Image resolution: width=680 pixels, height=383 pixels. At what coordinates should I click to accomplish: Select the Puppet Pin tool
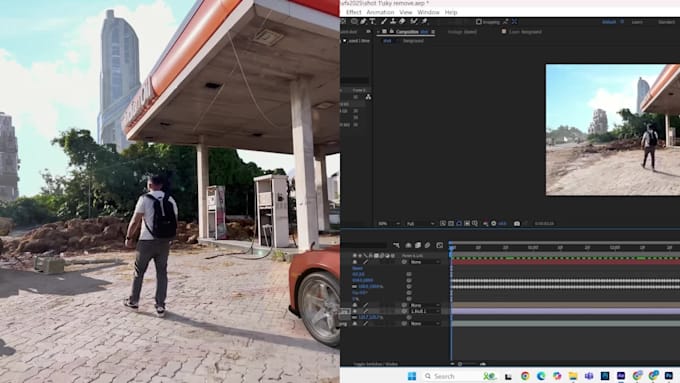click(x=424, y=21)
